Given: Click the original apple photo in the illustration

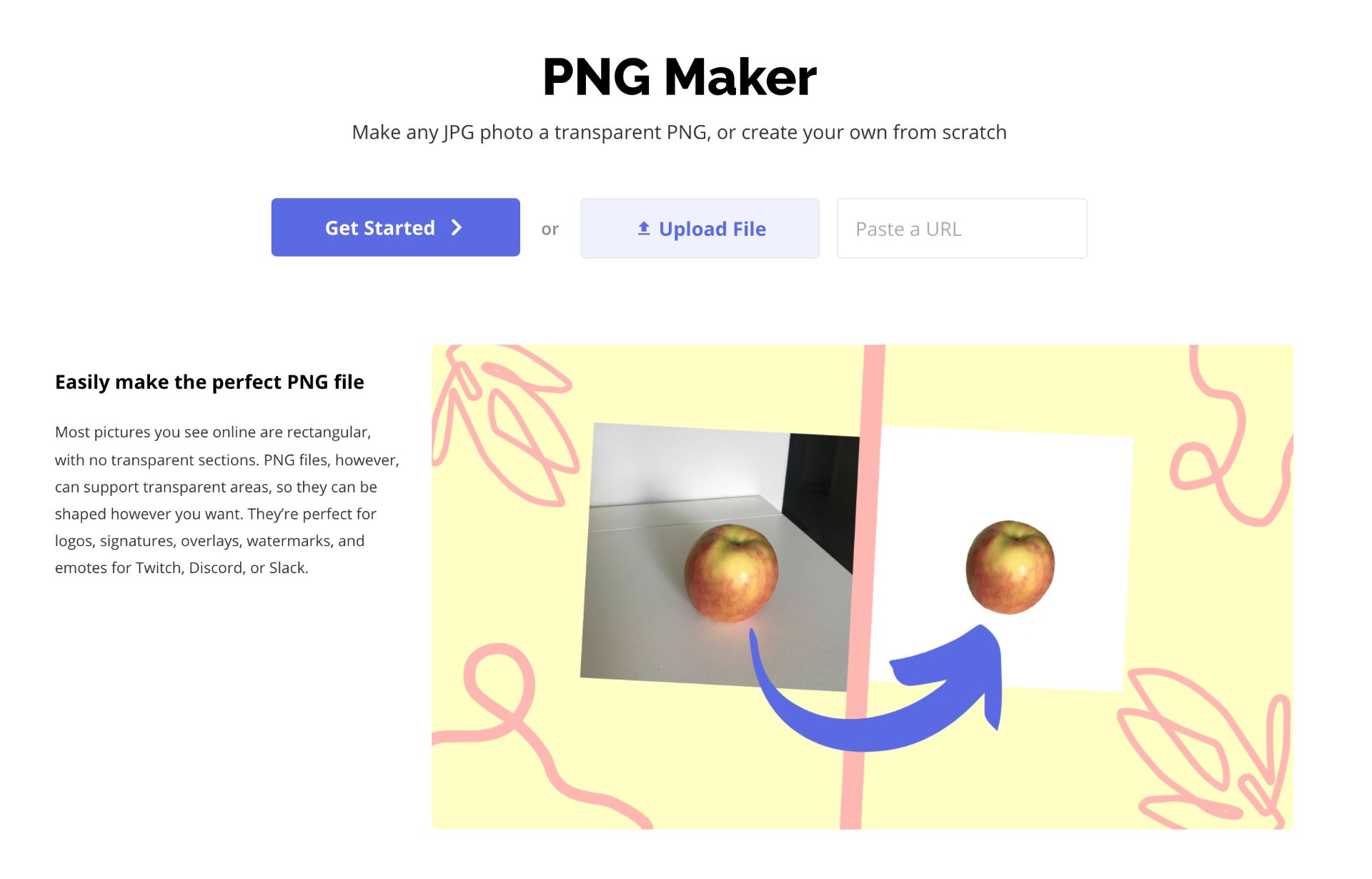Looking at the screenshot, I should click(x=720, y=557).
